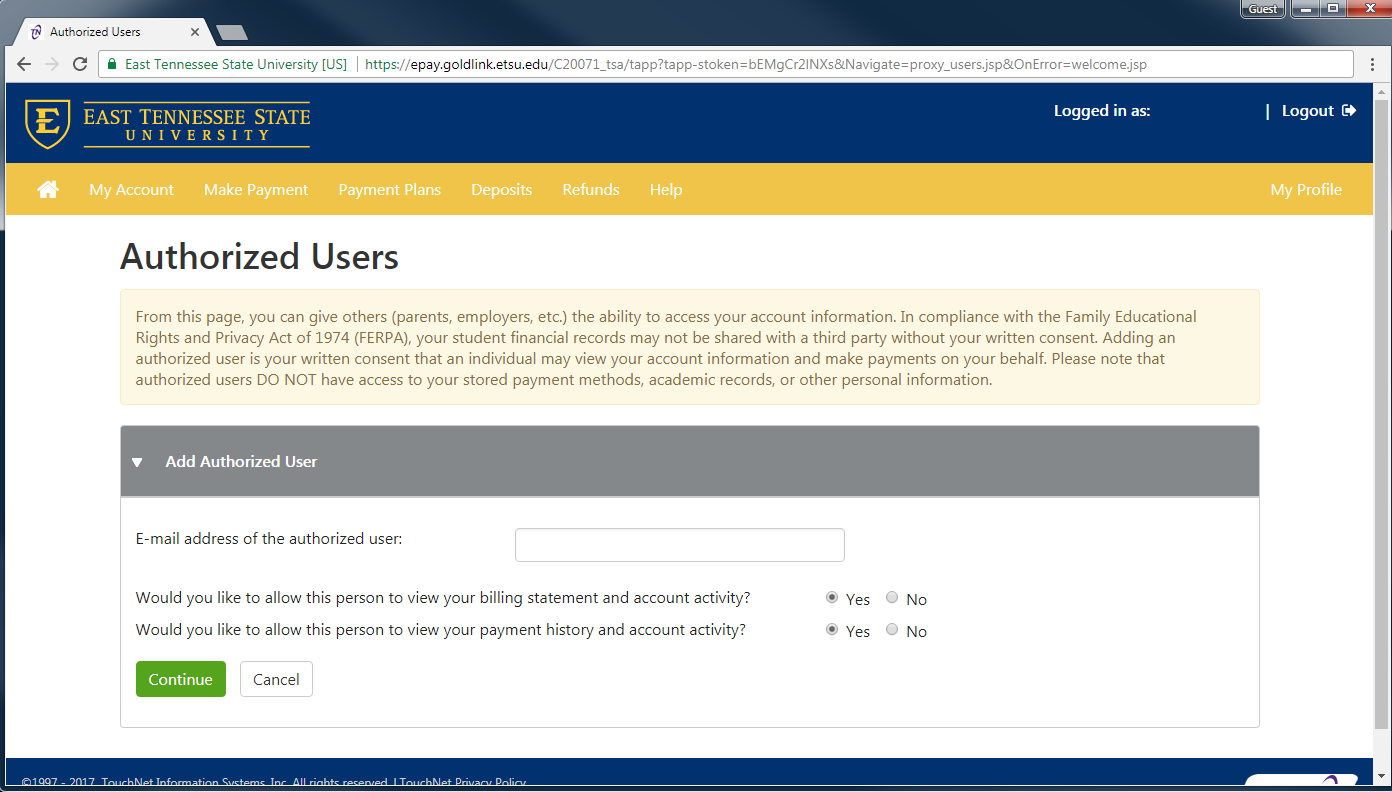Select No for viewing billing statement
This screenshot has width=1392, height=792.
[892, 598]
